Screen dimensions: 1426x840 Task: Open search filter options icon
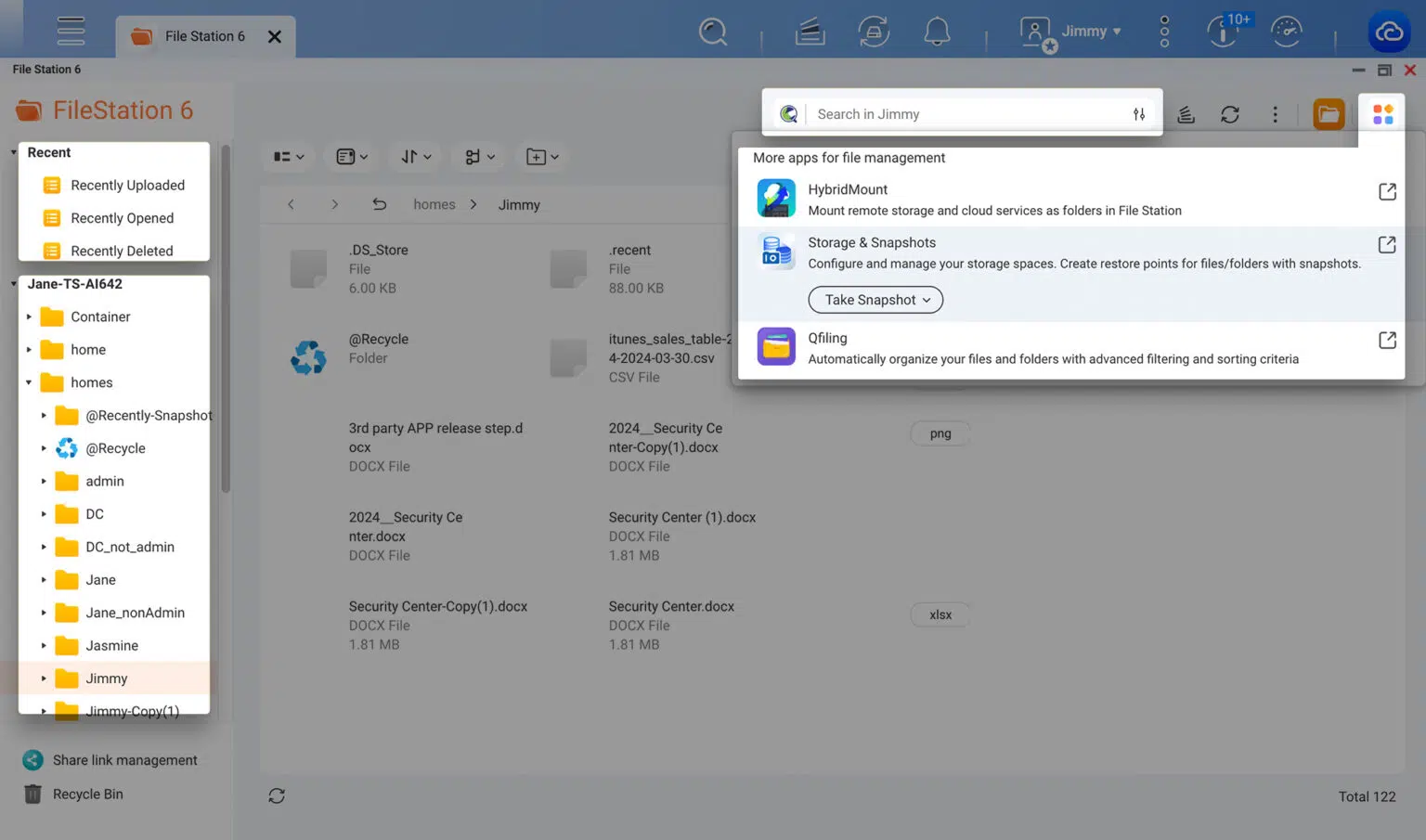pos(1139,114)
